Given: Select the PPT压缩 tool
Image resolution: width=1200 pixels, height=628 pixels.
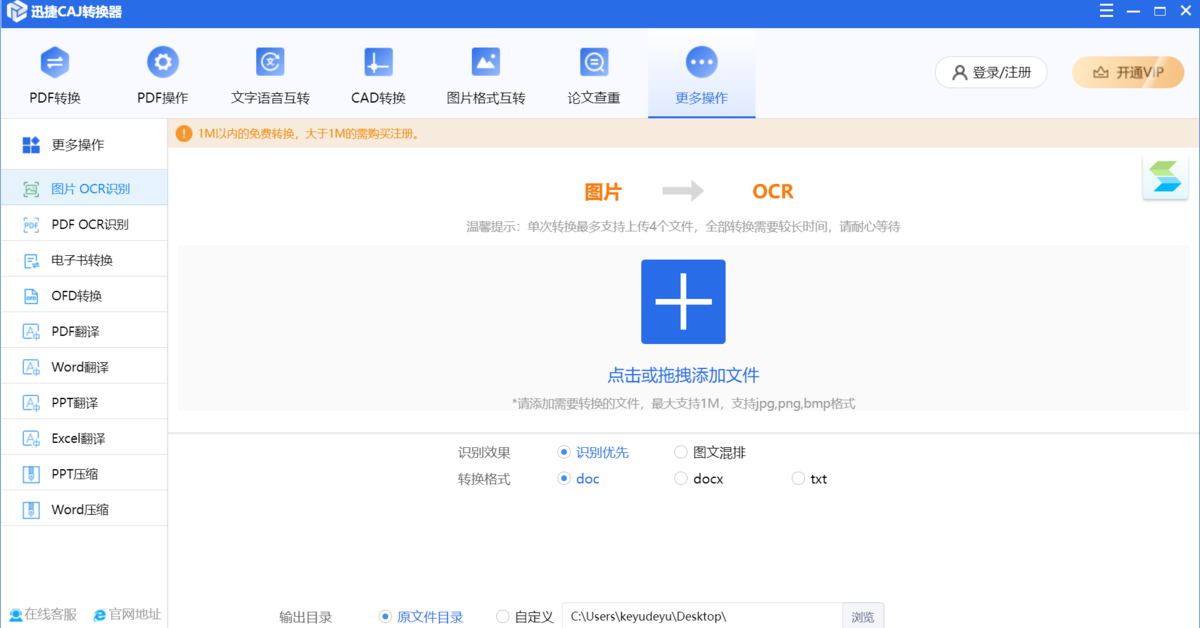Looking at the screenshot, I should [83, 472].
